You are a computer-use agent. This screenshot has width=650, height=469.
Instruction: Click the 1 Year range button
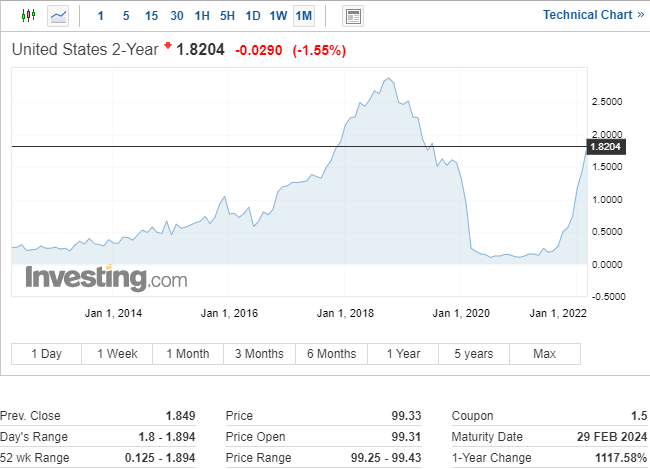pos(402,354)
